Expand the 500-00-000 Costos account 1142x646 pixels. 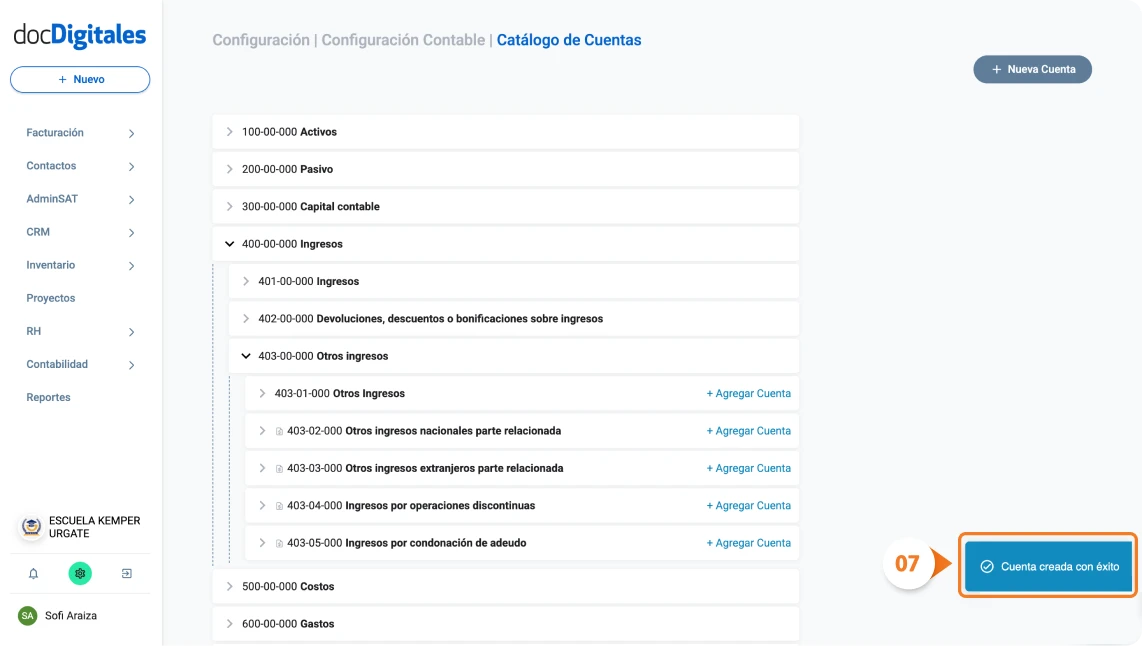[227, 586]
